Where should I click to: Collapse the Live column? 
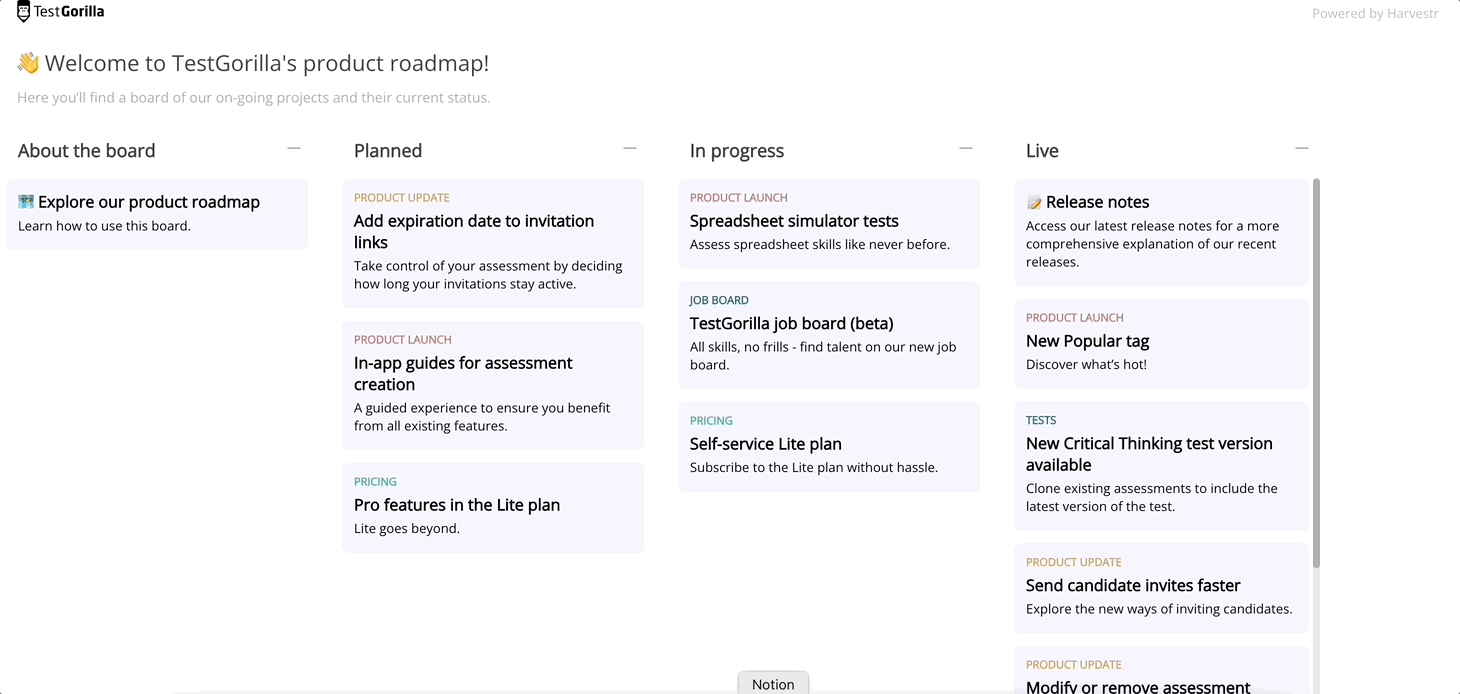1302,148
